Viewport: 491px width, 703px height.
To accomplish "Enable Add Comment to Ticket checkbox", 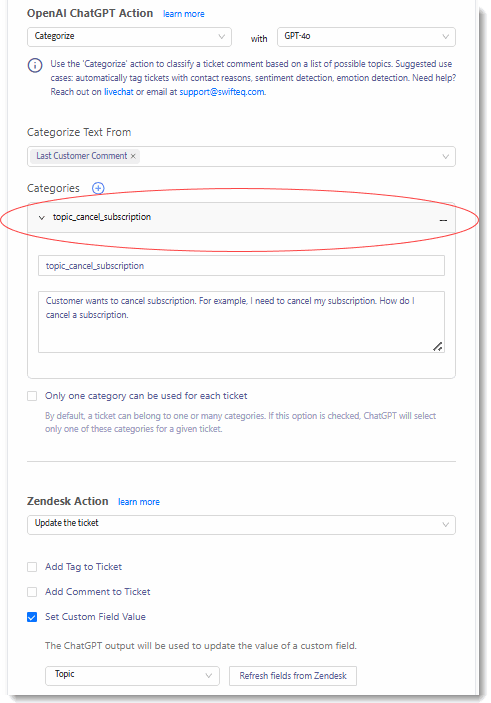I will coord(32,592).
